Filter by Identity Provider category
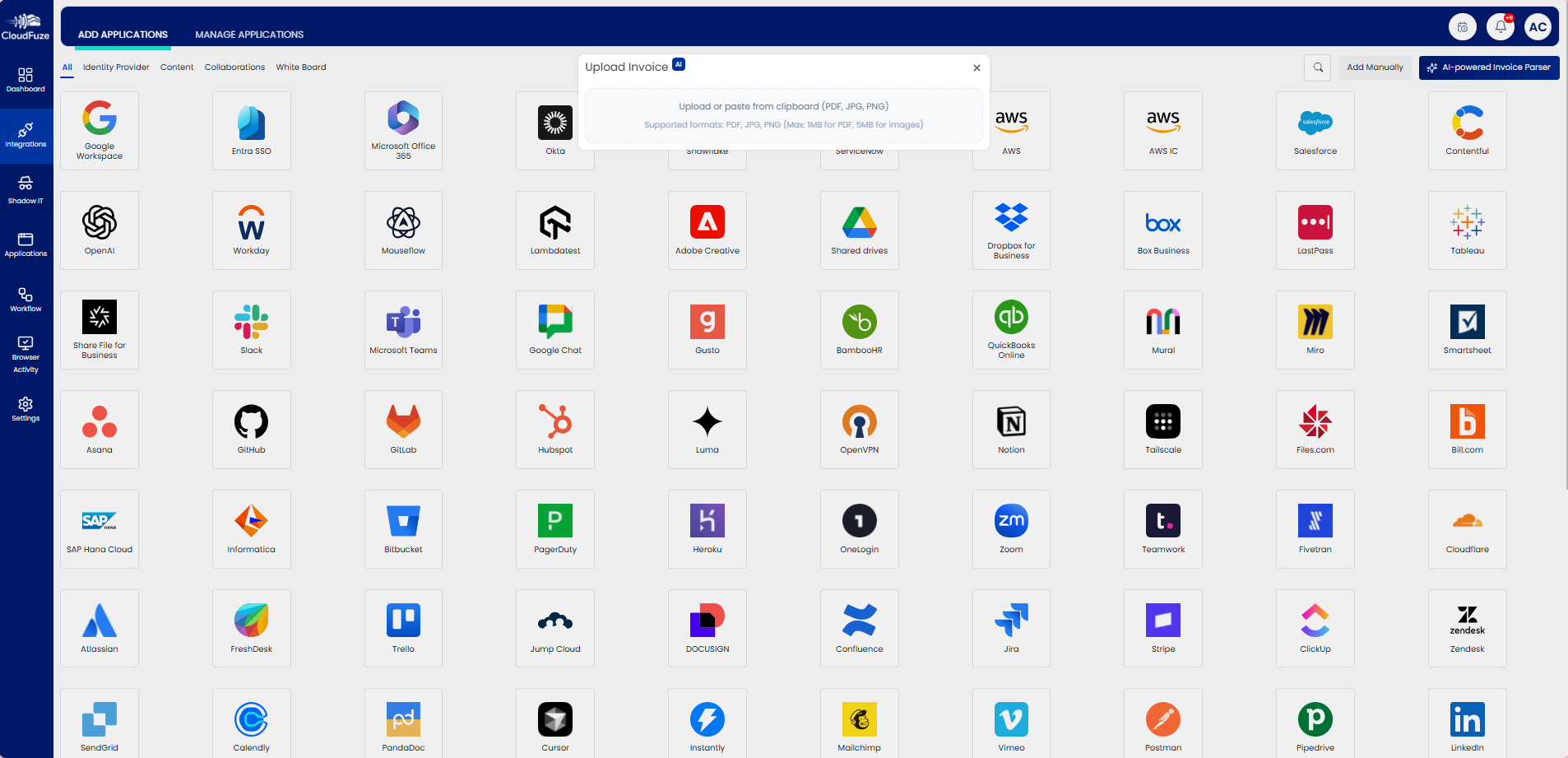This screenshot has width=1568, height=758. (116, 67)
